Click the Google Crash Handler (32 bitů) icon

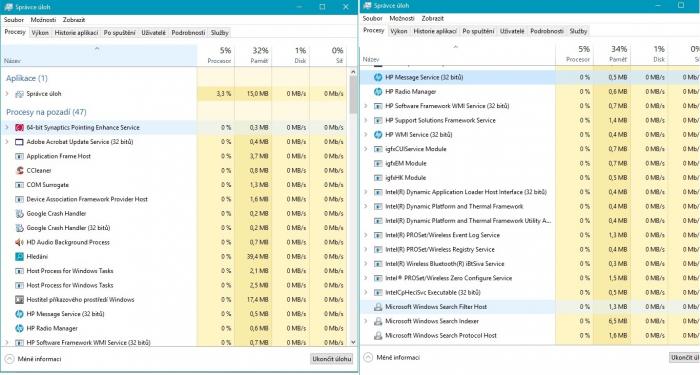[x=19, y=228]
